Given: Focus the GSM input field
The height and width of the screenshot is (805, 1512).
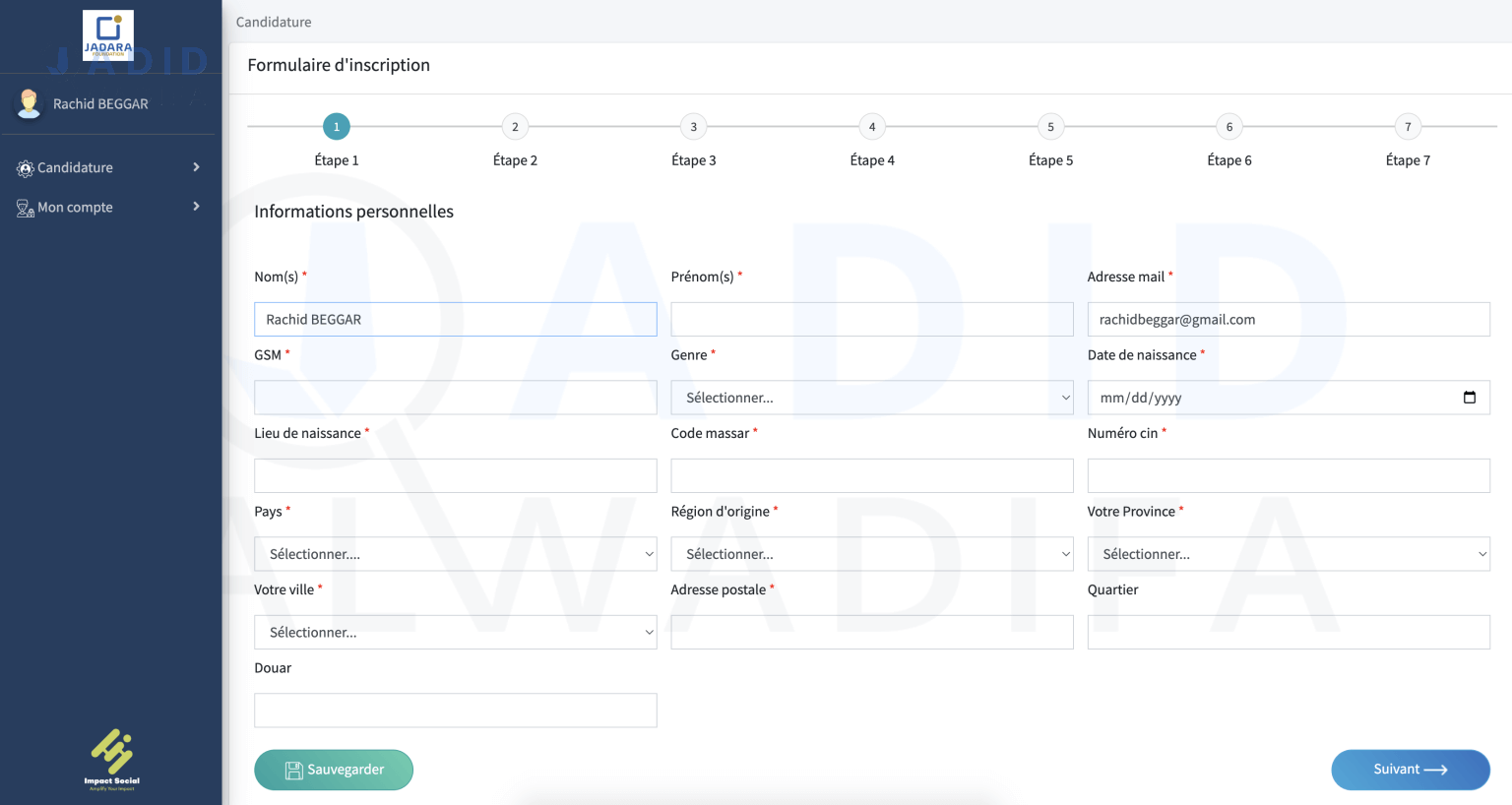Looking at the screenshot, I should [x=456, y=398].
